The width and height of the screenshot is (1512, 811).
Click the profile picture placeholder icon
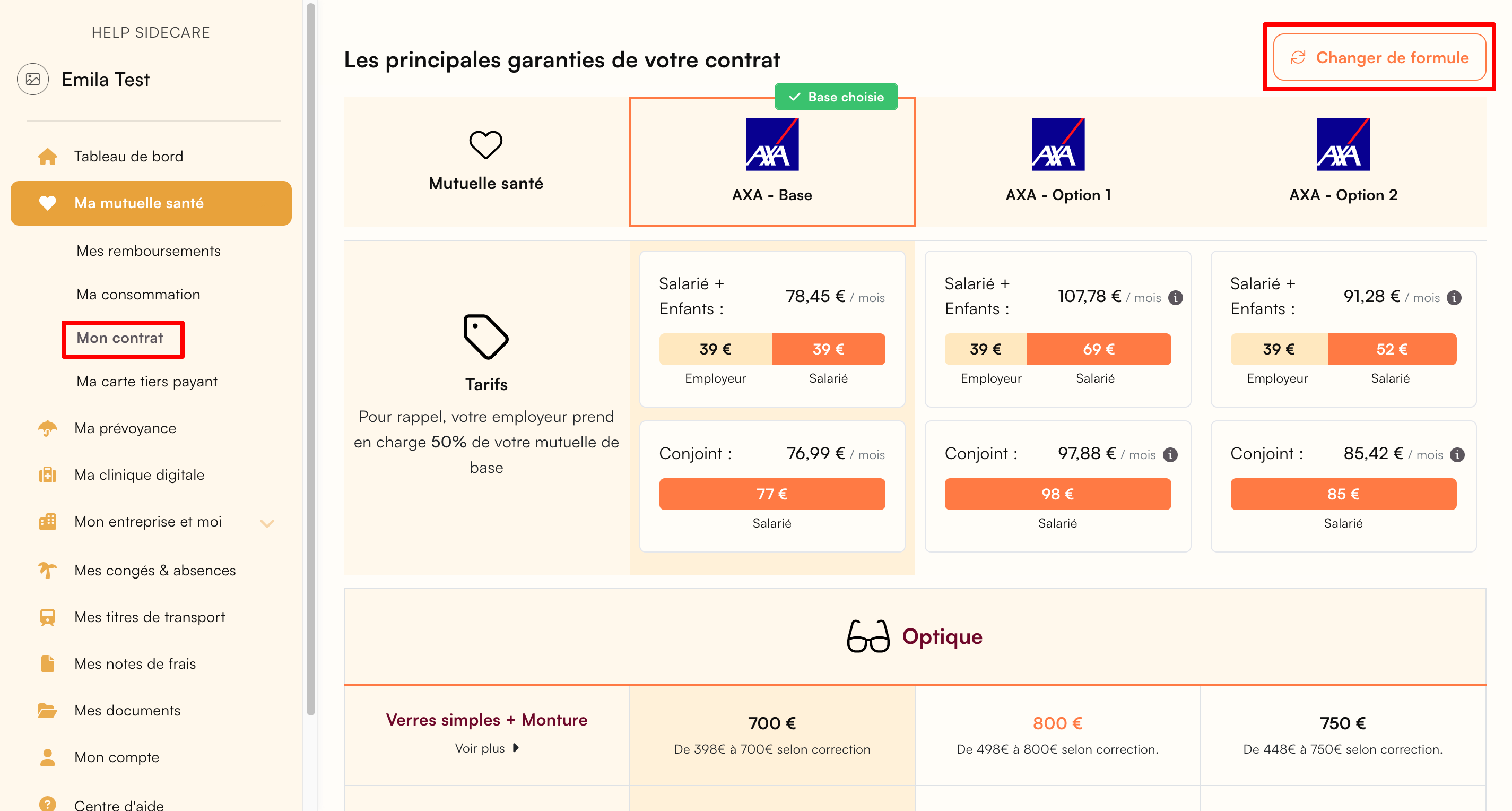point(33,79)
